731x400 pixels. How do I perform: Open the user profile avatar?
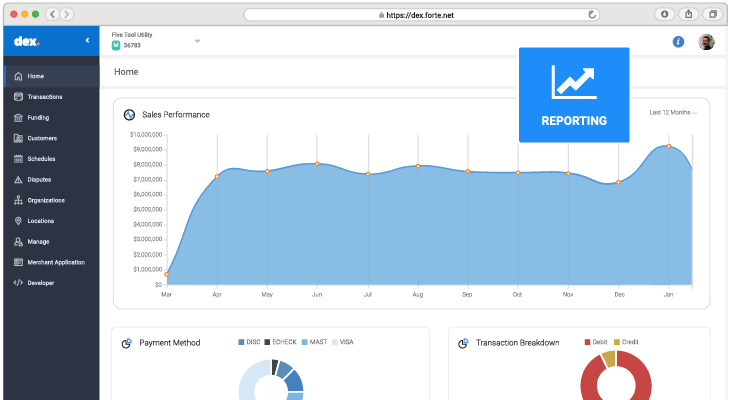pos(706,42)
